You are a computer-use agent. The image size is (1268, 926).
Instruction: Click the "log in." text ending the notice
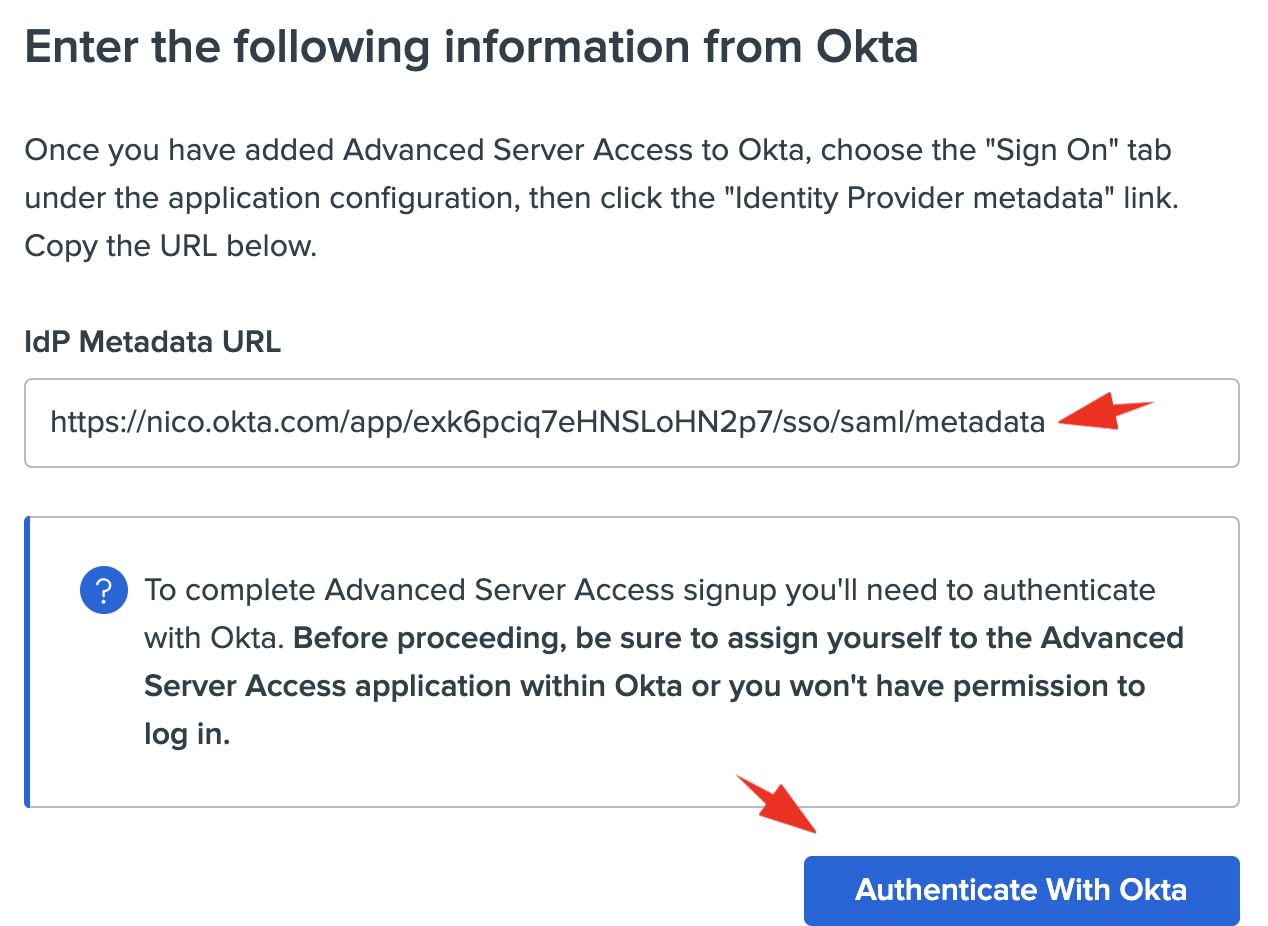(187, 735)
